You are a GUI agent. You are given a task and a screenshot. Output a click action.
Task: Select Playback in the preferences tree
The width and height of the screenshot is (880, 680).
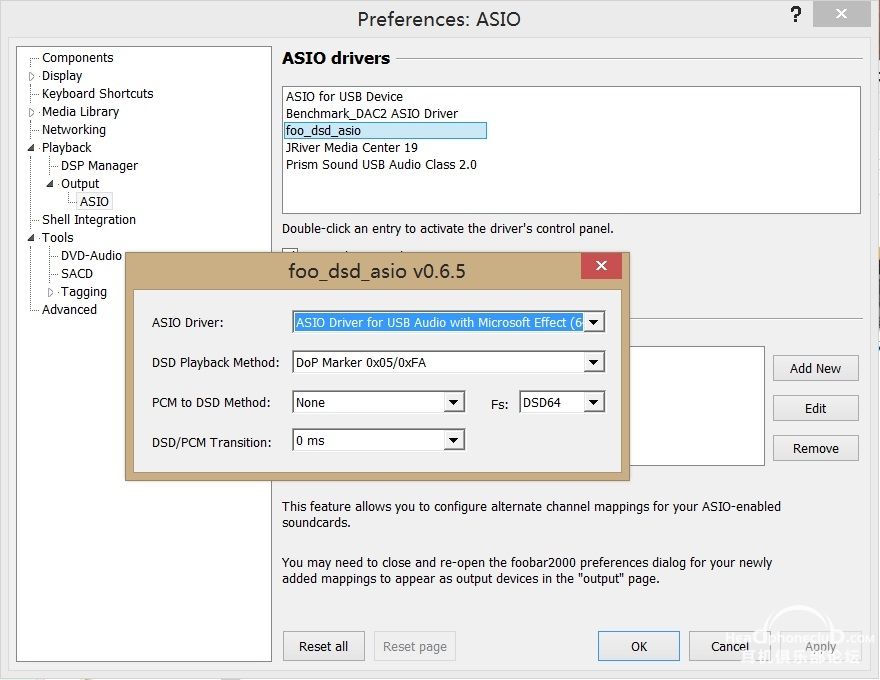(x=66, y=148)
